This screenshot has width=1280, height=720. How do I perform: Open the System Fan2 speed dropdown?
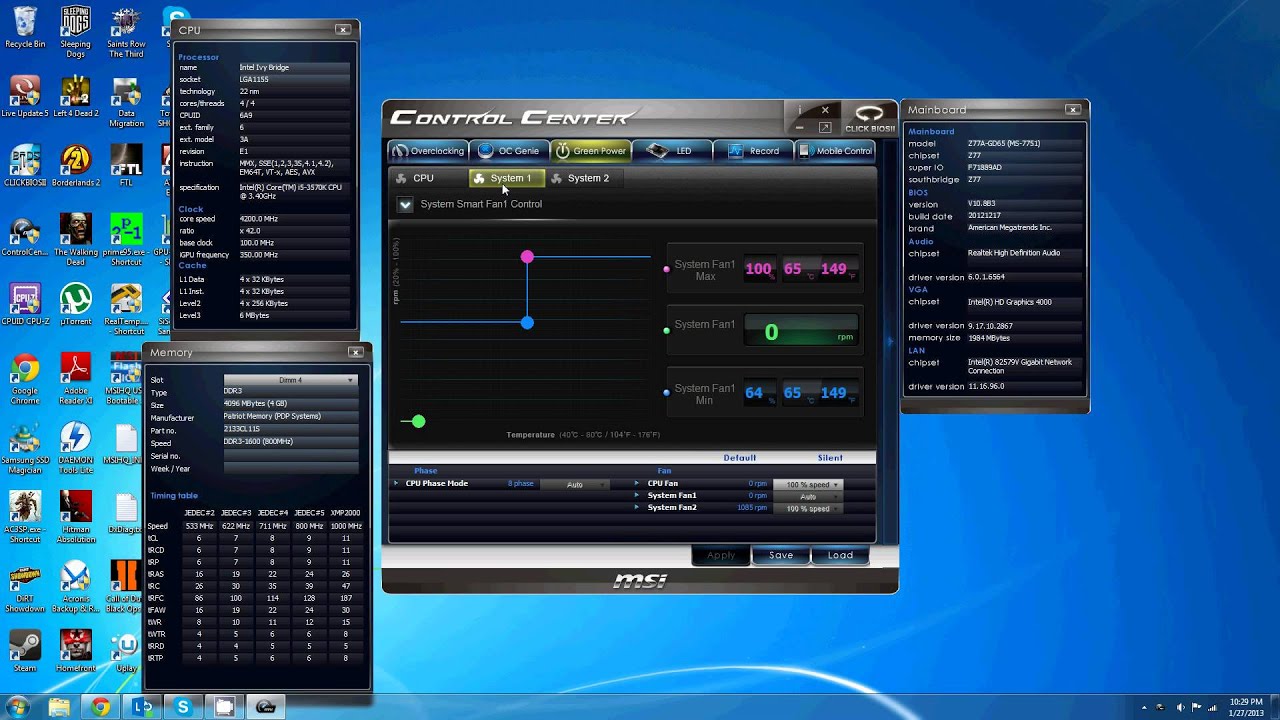pyautogui.click(x=809, y=509)
